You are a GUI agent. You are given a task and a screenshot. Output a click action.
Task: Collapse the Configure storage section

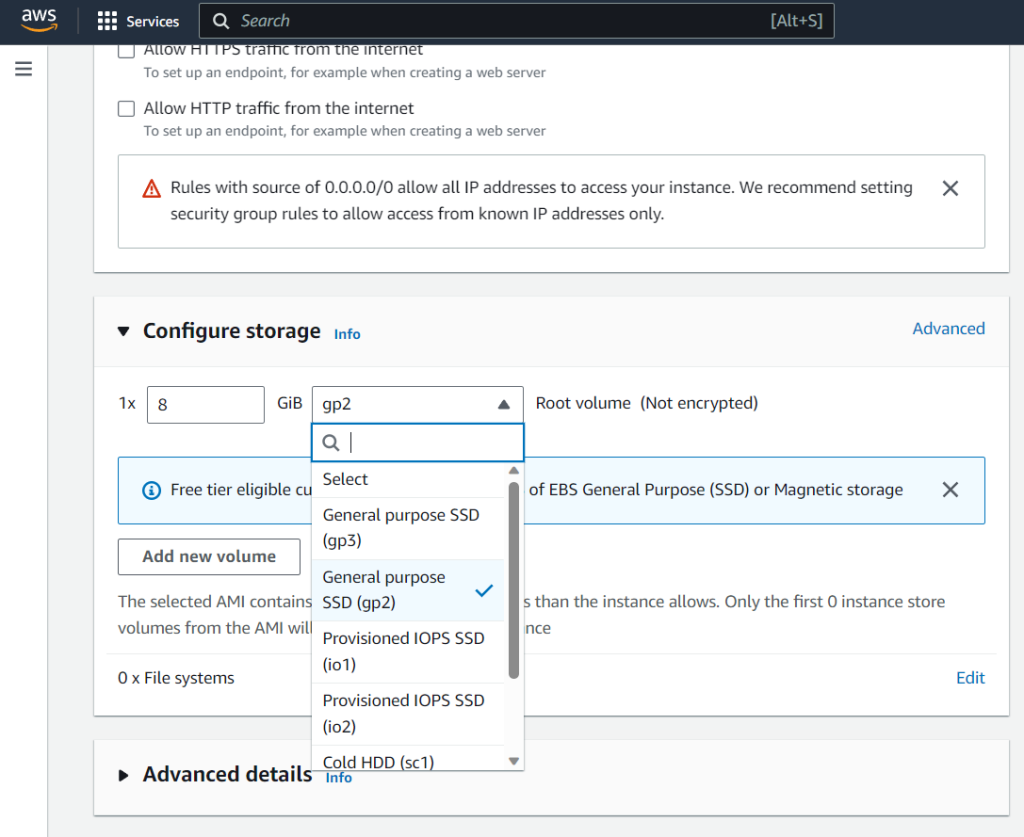tap(124, 331)
